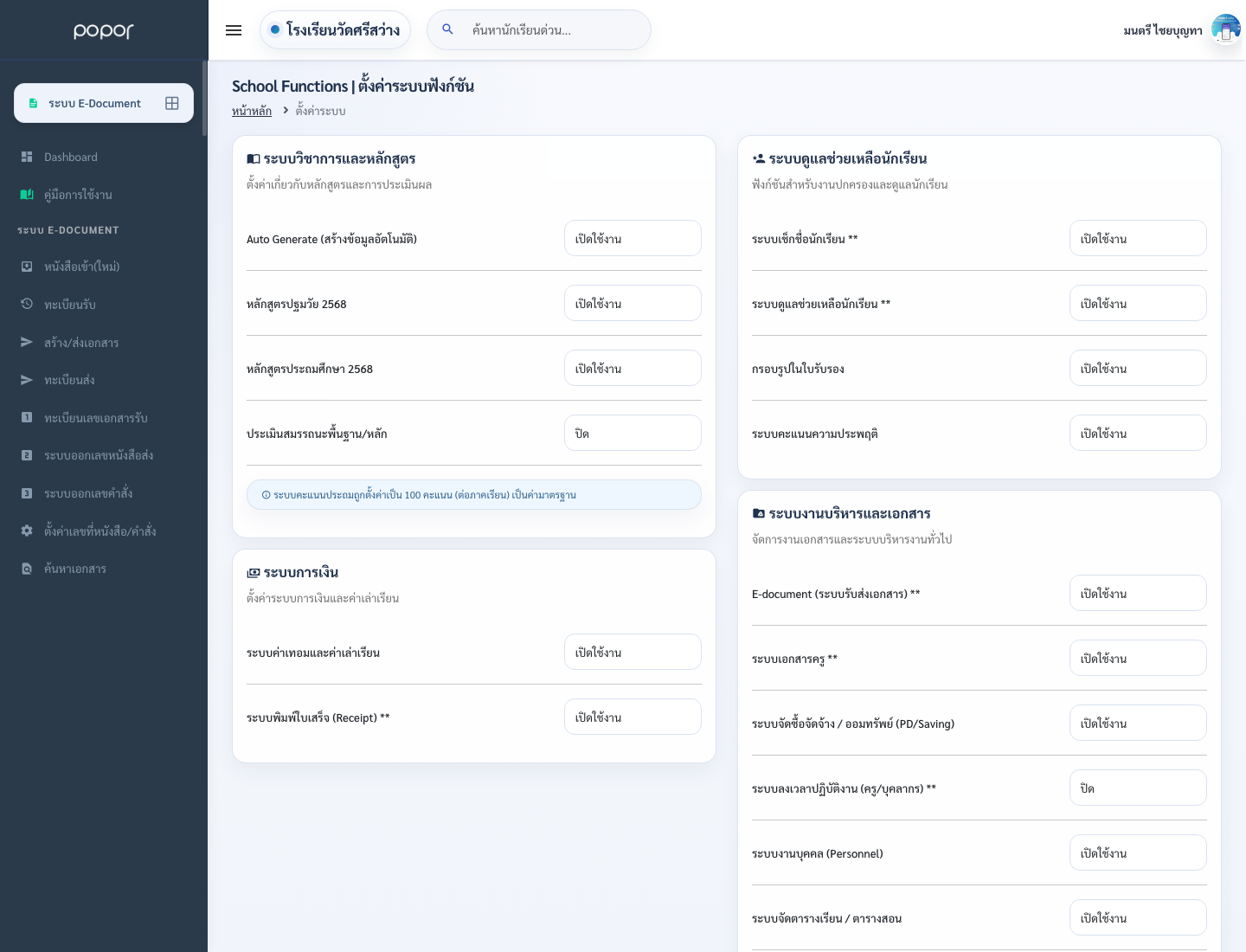Image resolution: width=1246 pixels, height=952 pixels.
Task: Click the popor logo
Action: [x=104, y=30]
